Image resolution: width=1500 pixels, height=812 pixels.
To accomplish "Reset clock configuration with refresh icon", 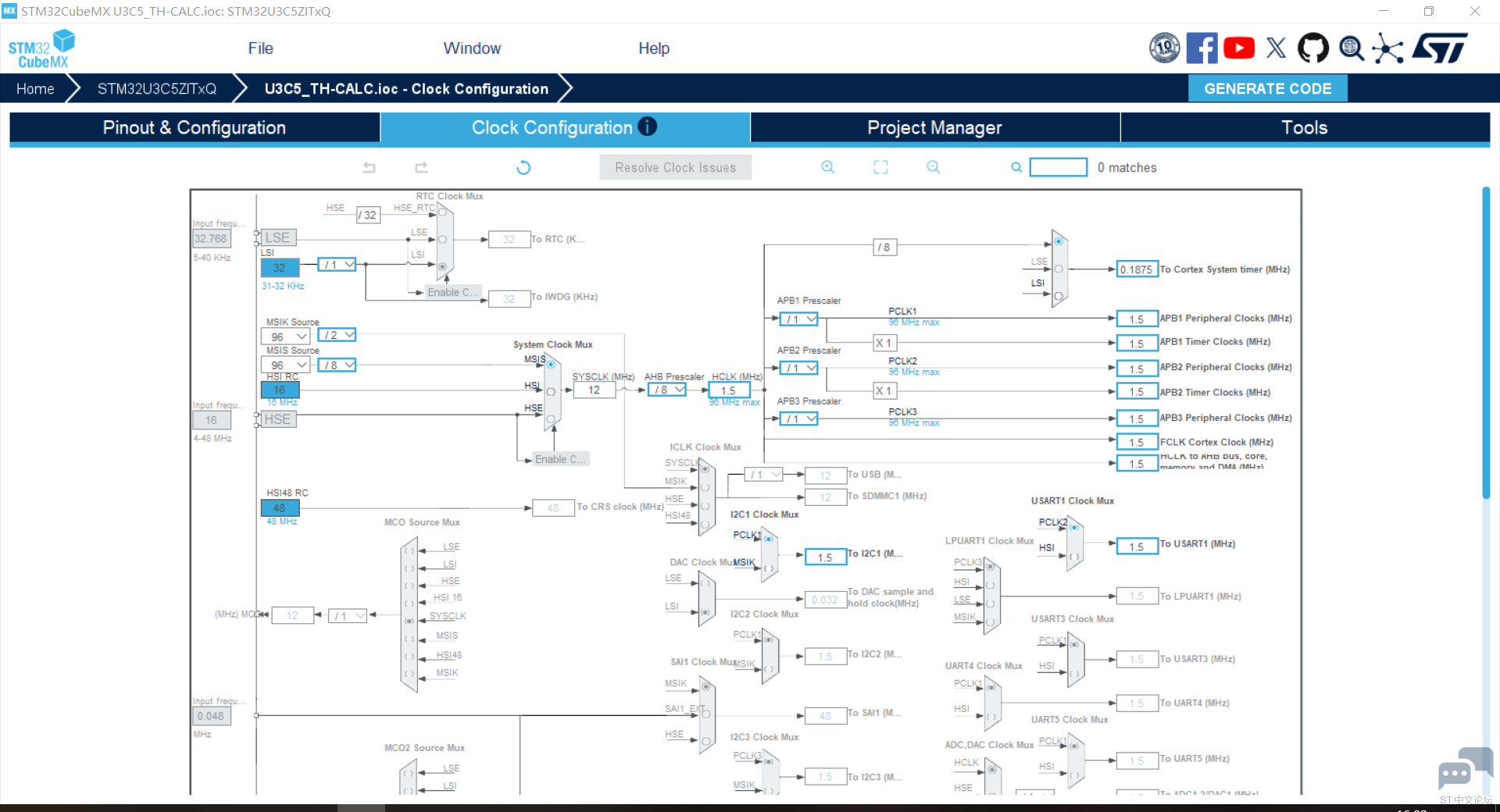I will 523,167.
